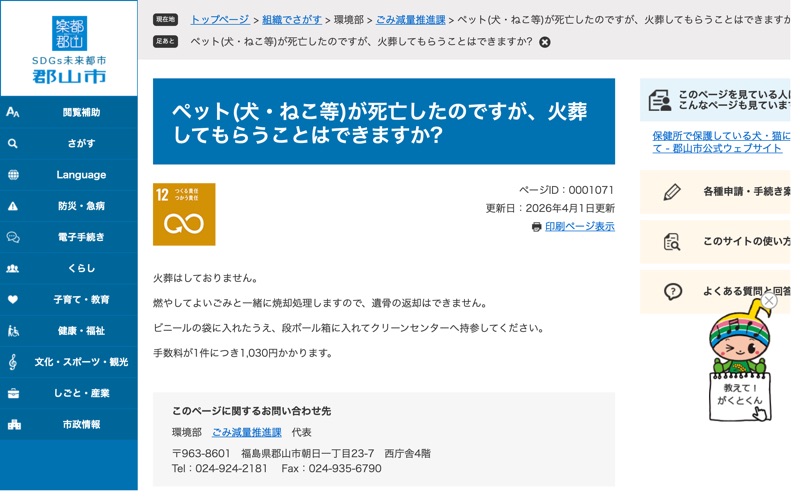
Task: Remove the 足あと history entry with X icon
Action: [545, 42]
